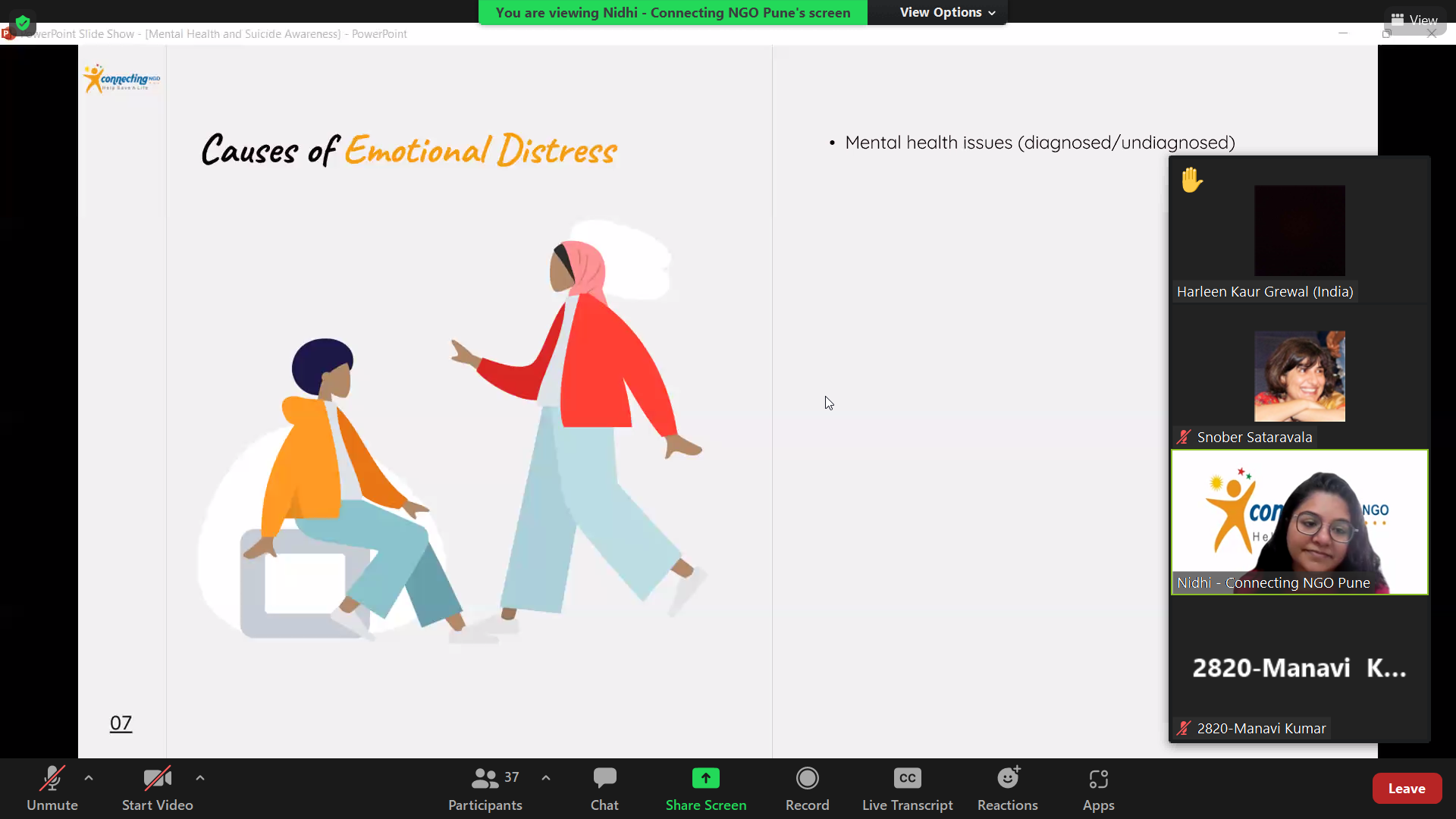Click the raised hand icon on Harleen's tile
Image resolution: width=1456 pixels, height=819 pixels.
click(x=1191, y=180)
